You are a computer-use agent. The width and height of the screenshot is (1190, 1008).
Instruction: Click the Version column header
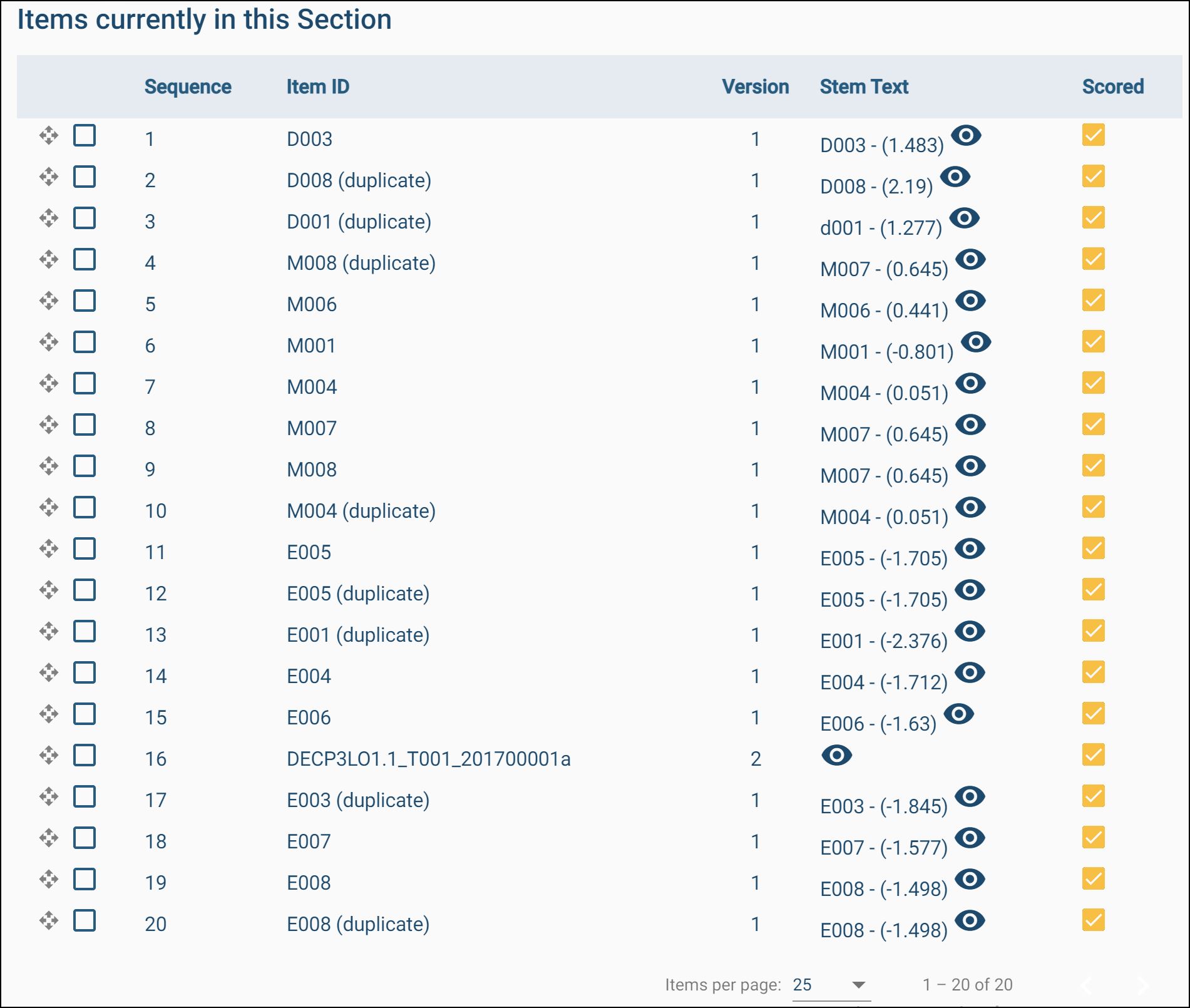point(755,86)
